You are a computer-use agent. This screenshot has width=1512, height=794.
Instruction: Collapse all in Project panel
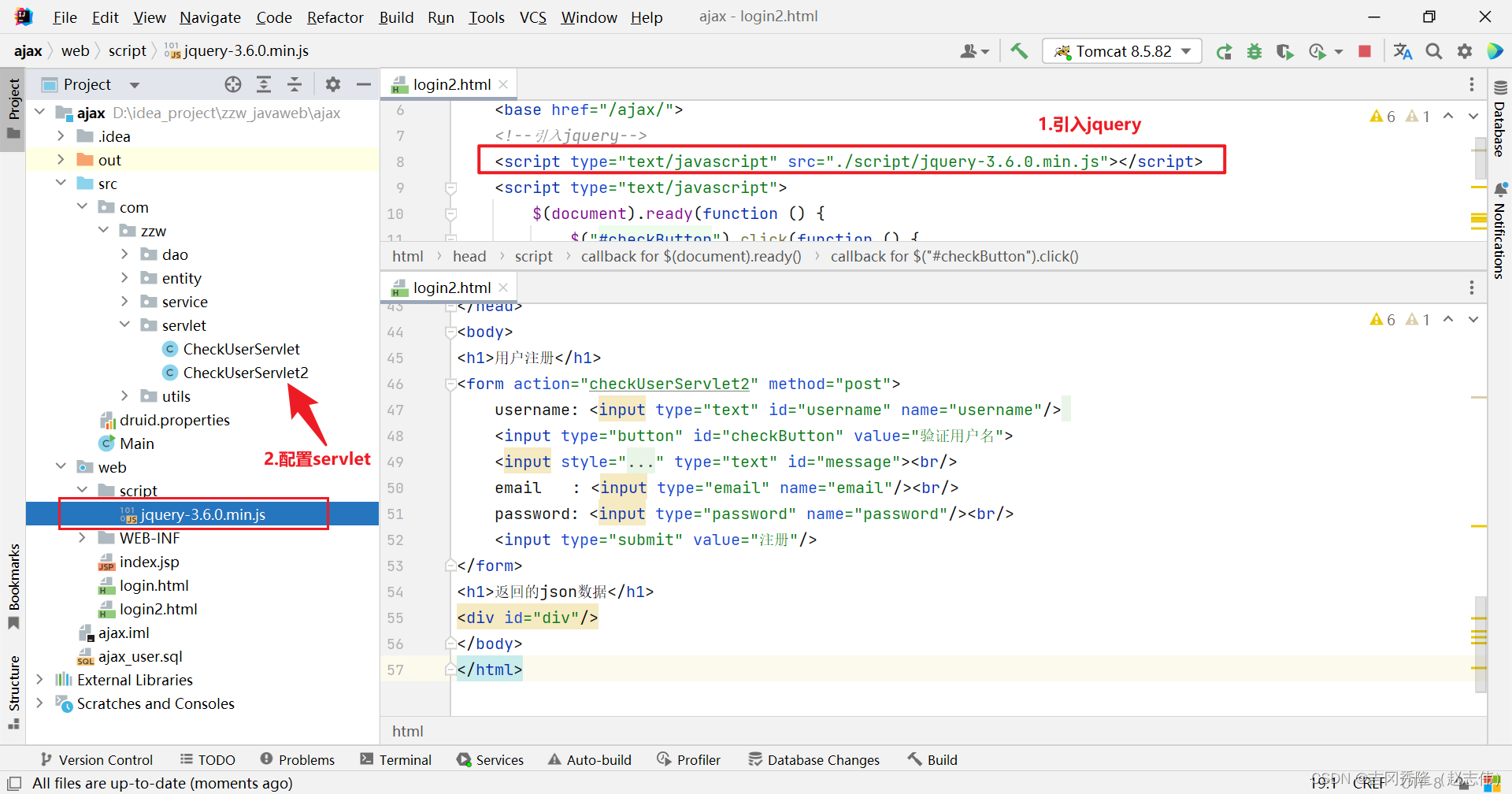(295, 84)
